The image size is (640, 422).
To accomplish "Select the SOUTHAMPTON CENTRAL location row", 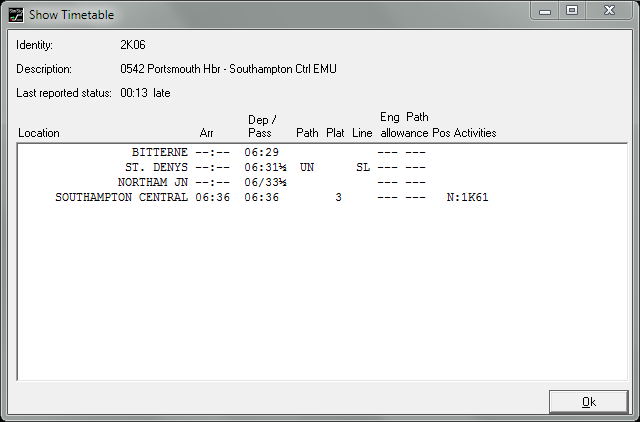I will click(x=322, y=198).
